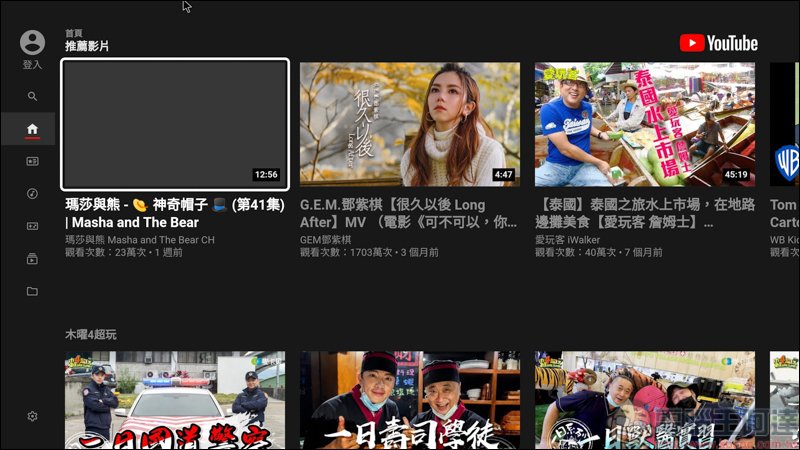Open the sign-in account avatar icon
The image size is (800, 450).
[32, 42]
